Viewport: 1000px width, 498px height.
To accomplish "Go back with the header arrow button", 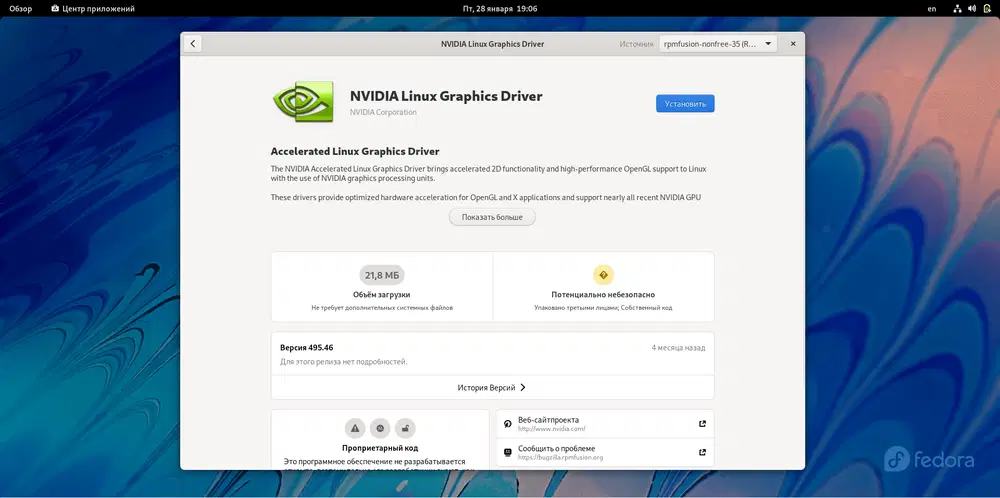I will click(x=193, y=44).
